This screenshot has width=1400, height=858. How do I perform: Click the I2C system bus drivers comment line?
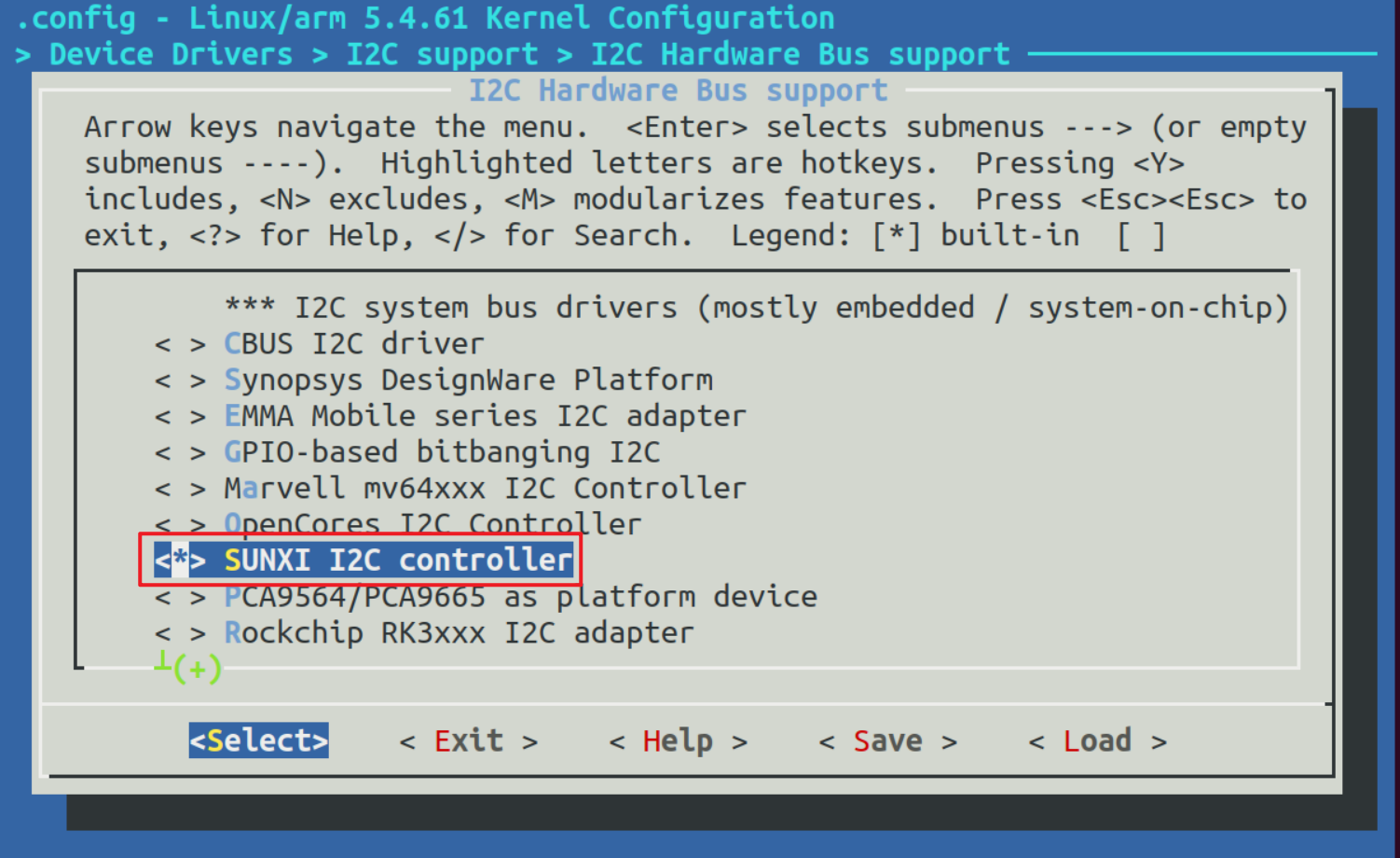point(756,308)
